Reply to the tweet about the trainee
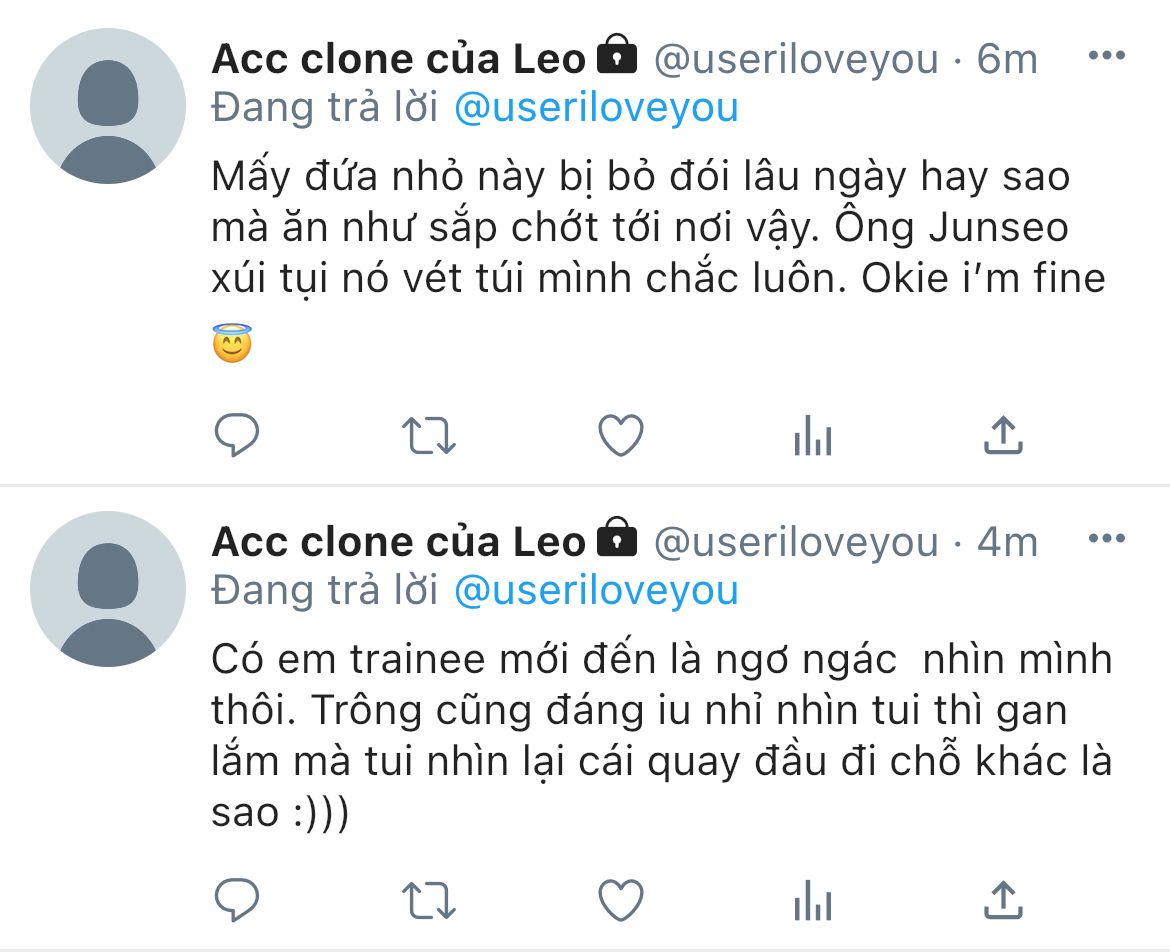The image size is (1170, 952). pyautogui.click(x=237, y=899)
